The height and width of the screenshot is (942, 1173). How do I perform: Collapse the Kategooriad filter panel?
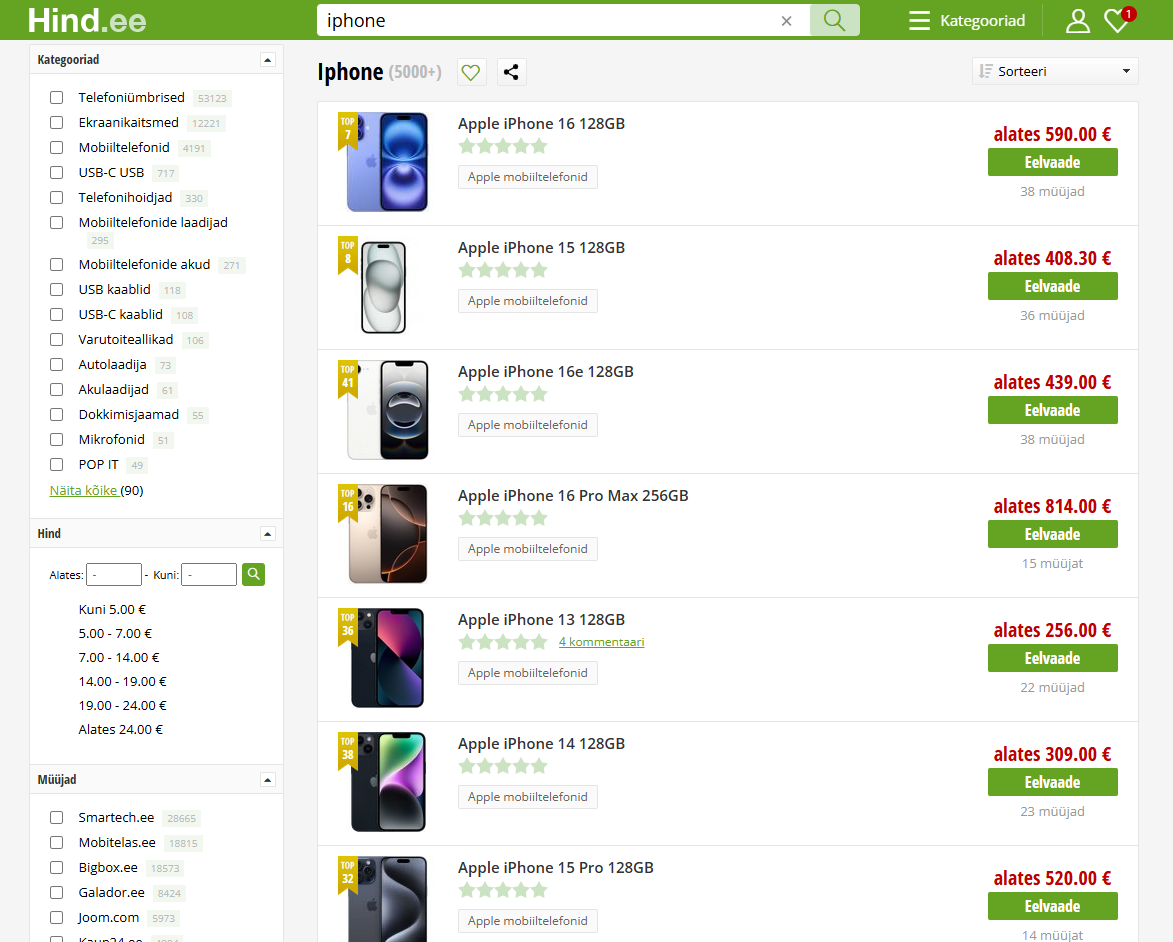point(268,60)
